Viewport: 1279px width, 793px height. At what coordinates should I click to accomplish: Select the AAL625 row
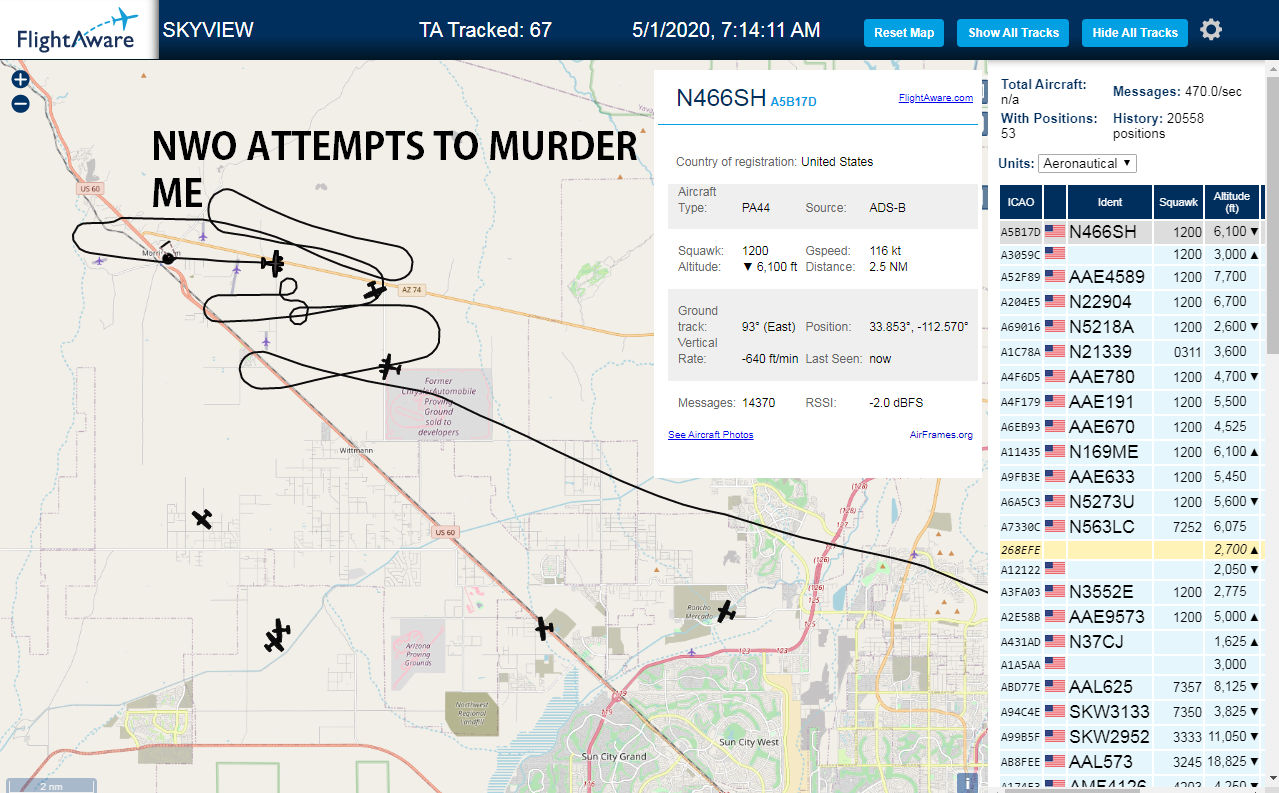1131,687
